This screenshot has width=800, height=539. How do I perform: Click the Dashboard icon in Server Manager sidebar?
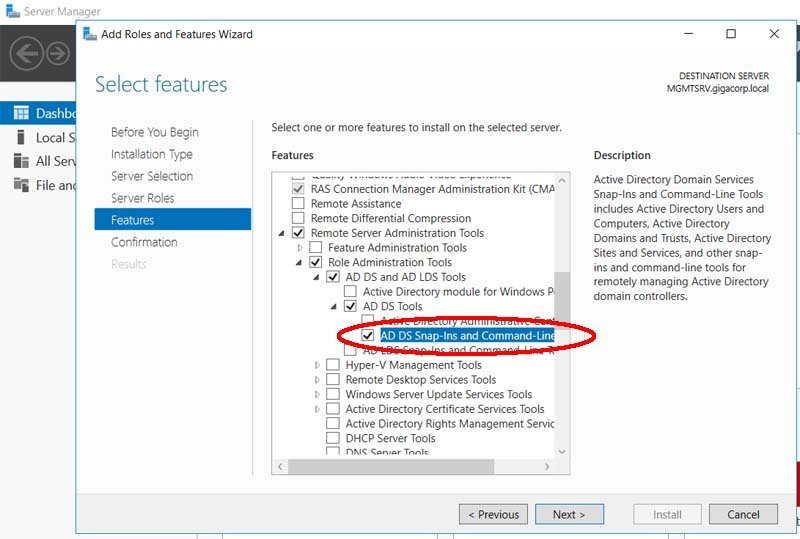coord(21,113)
